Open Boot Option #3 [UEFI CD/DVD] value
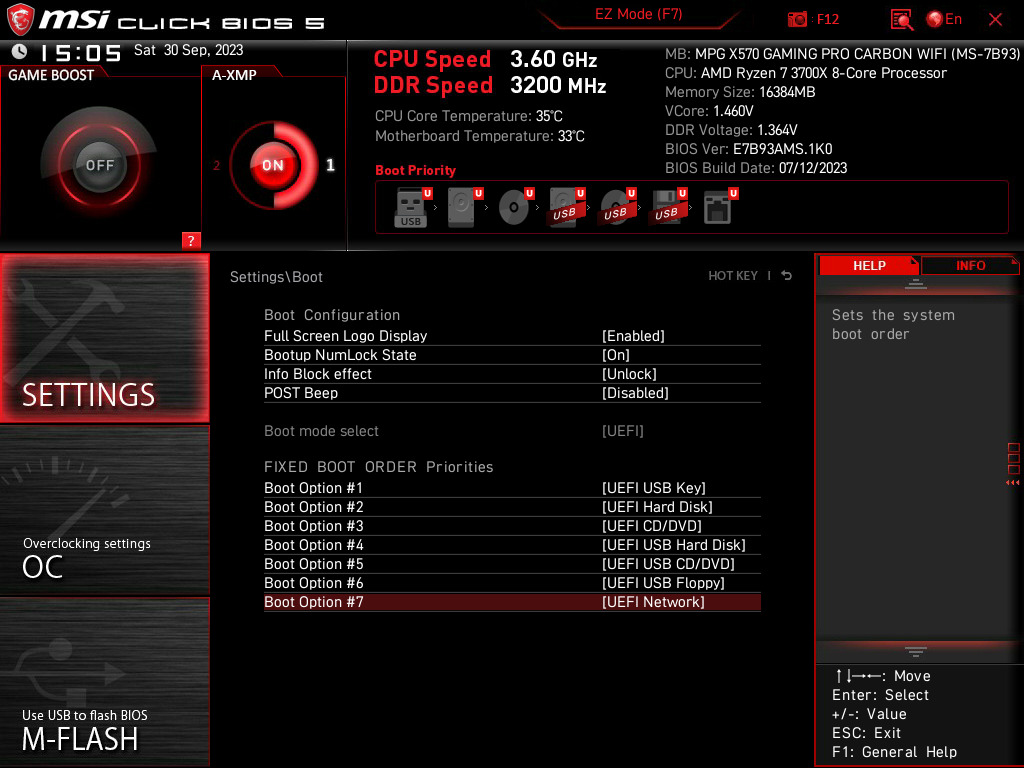1024x768 pixels. click(652, 526)
